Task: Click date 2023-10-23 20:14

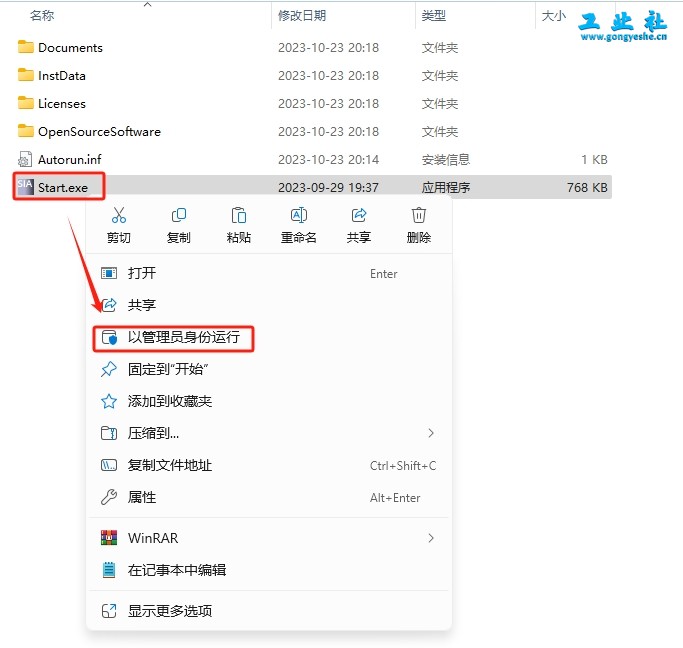Action: (328, 159)
